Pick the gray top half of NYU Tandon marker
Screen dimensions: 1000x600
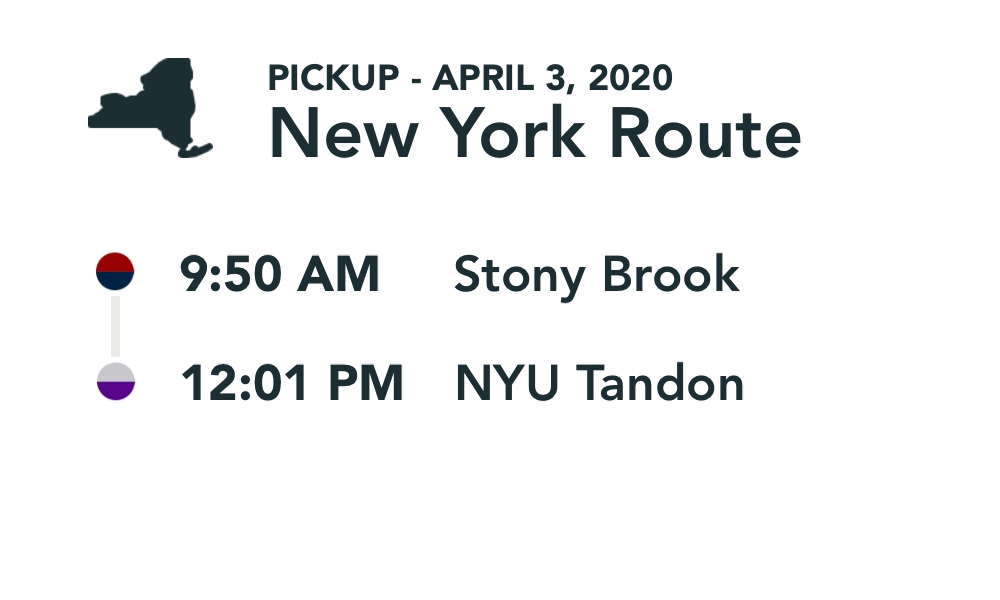115,373
